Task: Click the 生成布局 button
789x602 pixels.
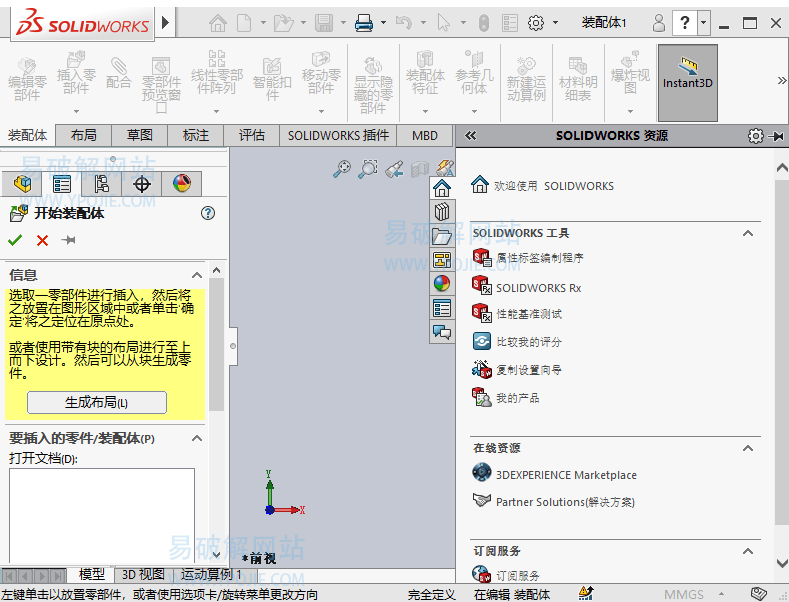Action: coord(97,403)
